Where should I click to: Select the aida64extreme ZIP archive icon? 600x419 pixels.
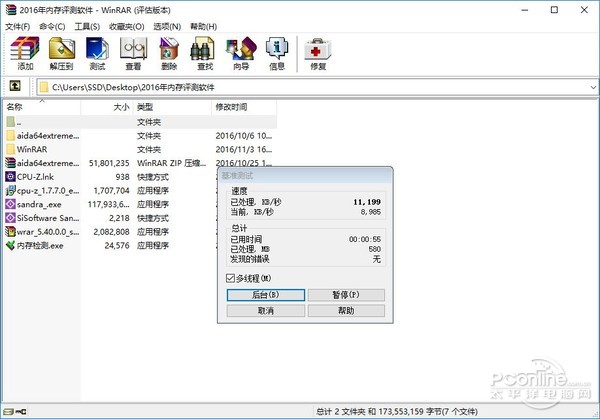click(x=11, y=163)
